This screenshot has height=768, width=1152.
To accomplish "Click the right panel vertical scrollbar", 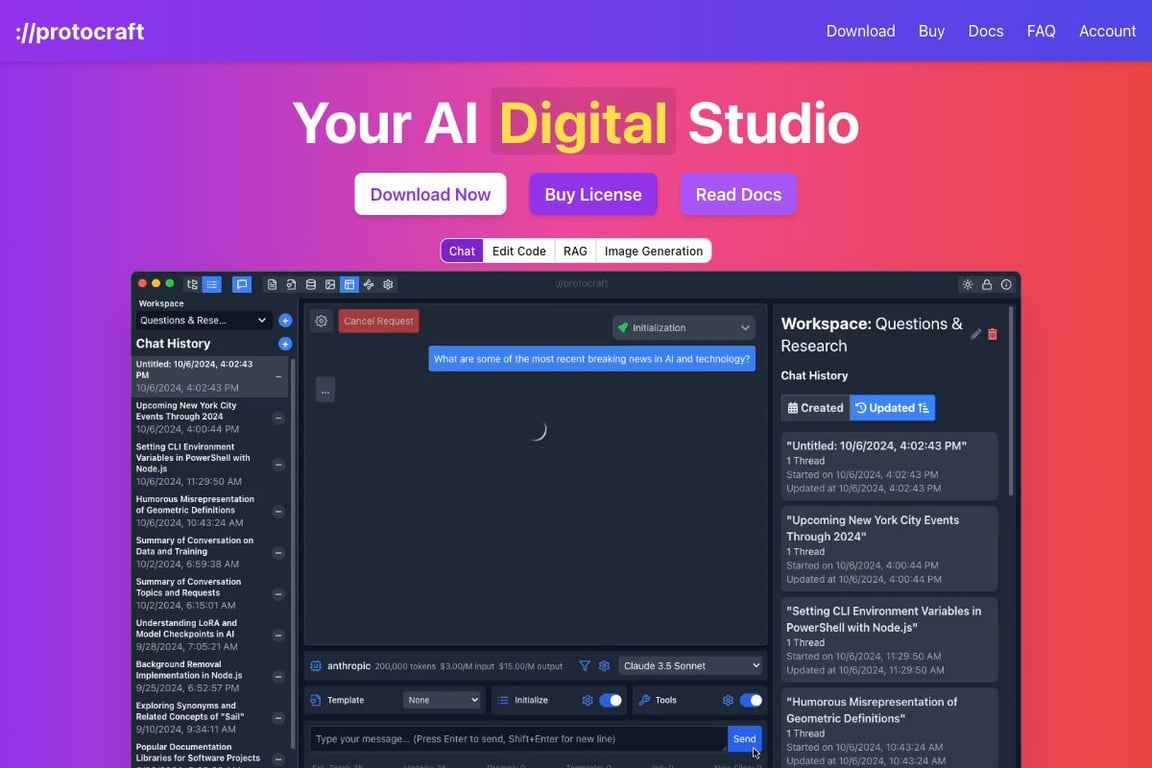I will (x=1011, y=401).
